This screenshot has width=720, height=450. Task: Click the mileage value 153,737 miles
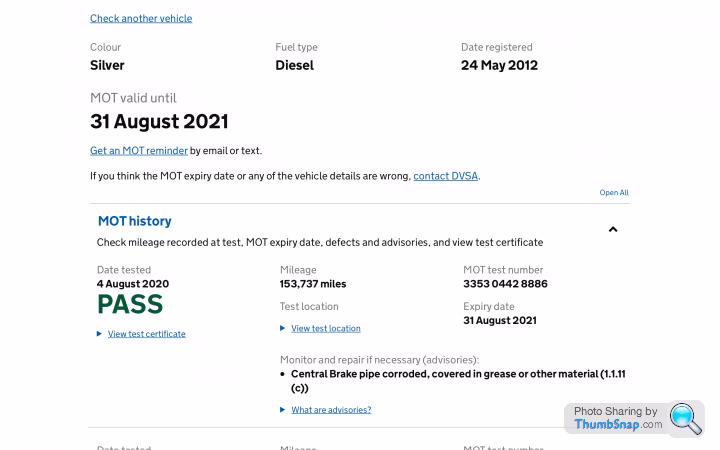pos(313,284)
